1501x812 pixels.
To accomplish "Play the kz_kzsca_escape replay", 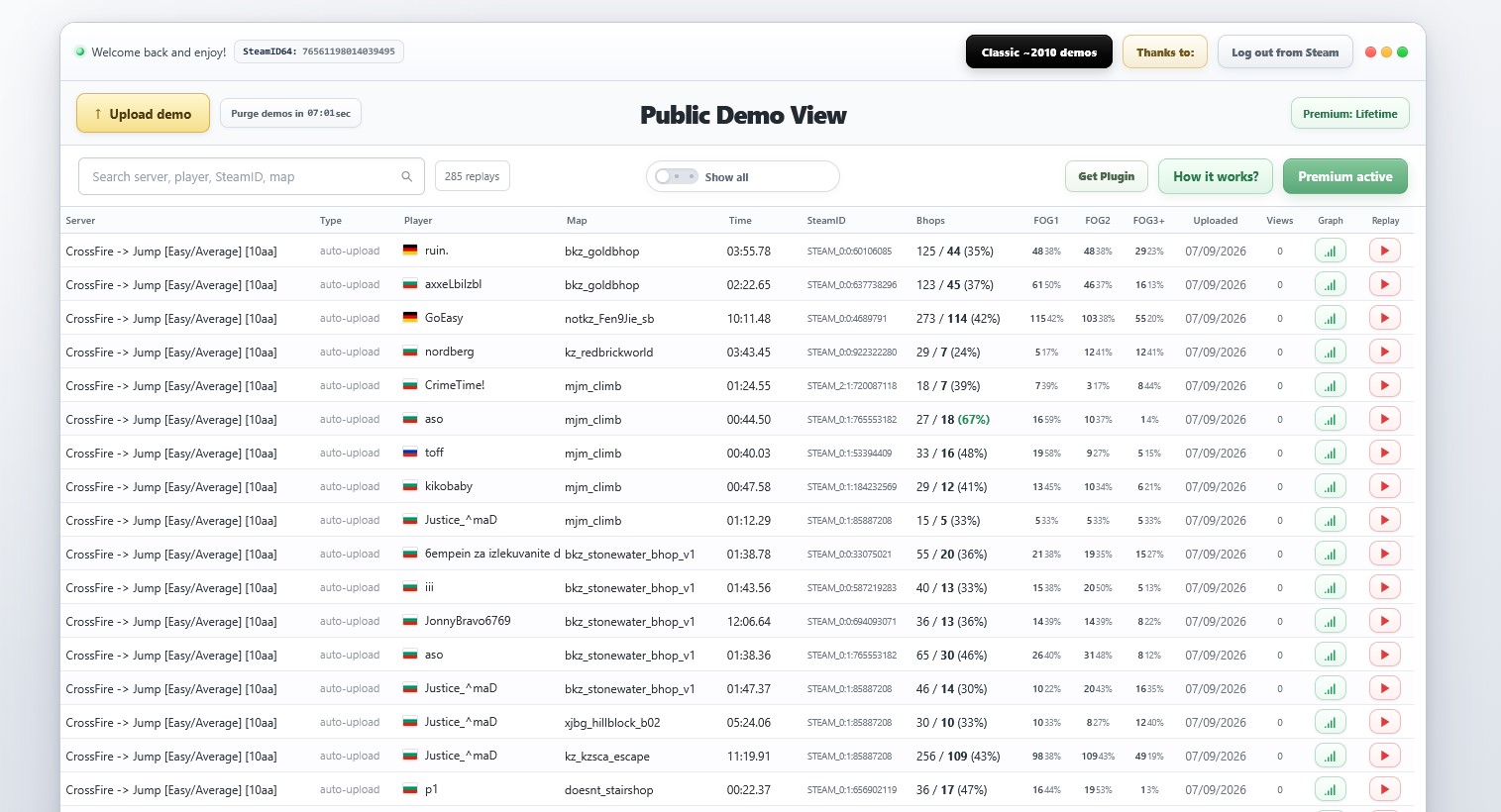I will 1384,756.
